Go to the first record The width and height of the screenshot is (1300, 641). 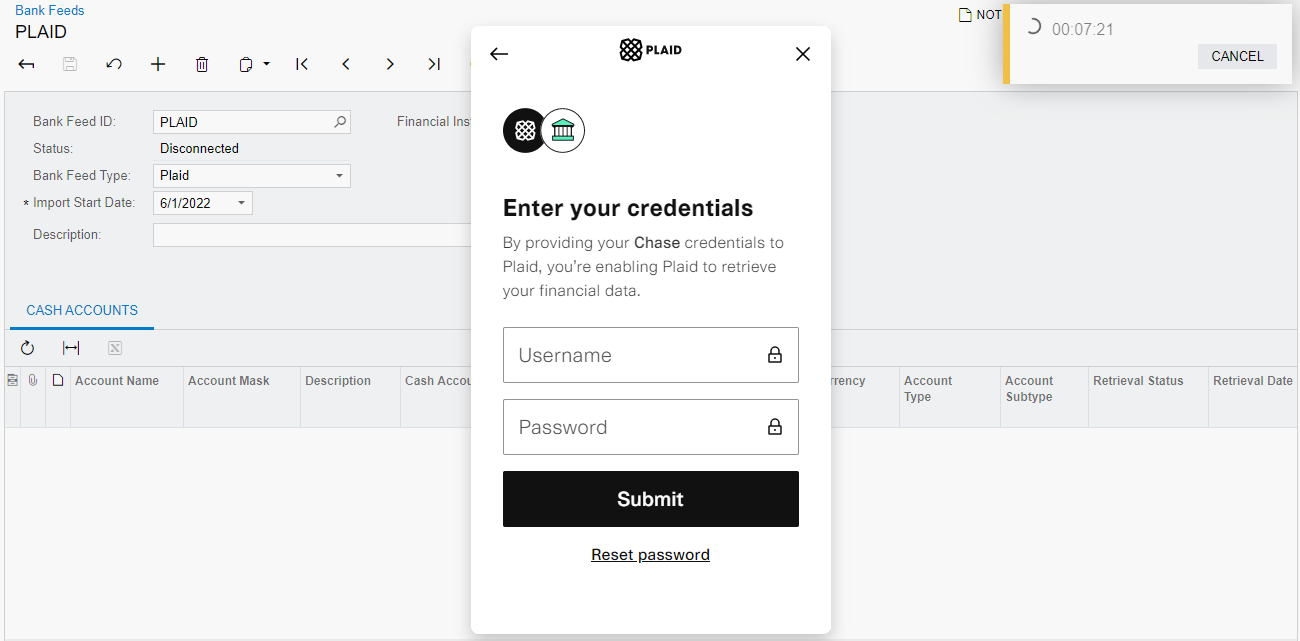tap(302, 64)
